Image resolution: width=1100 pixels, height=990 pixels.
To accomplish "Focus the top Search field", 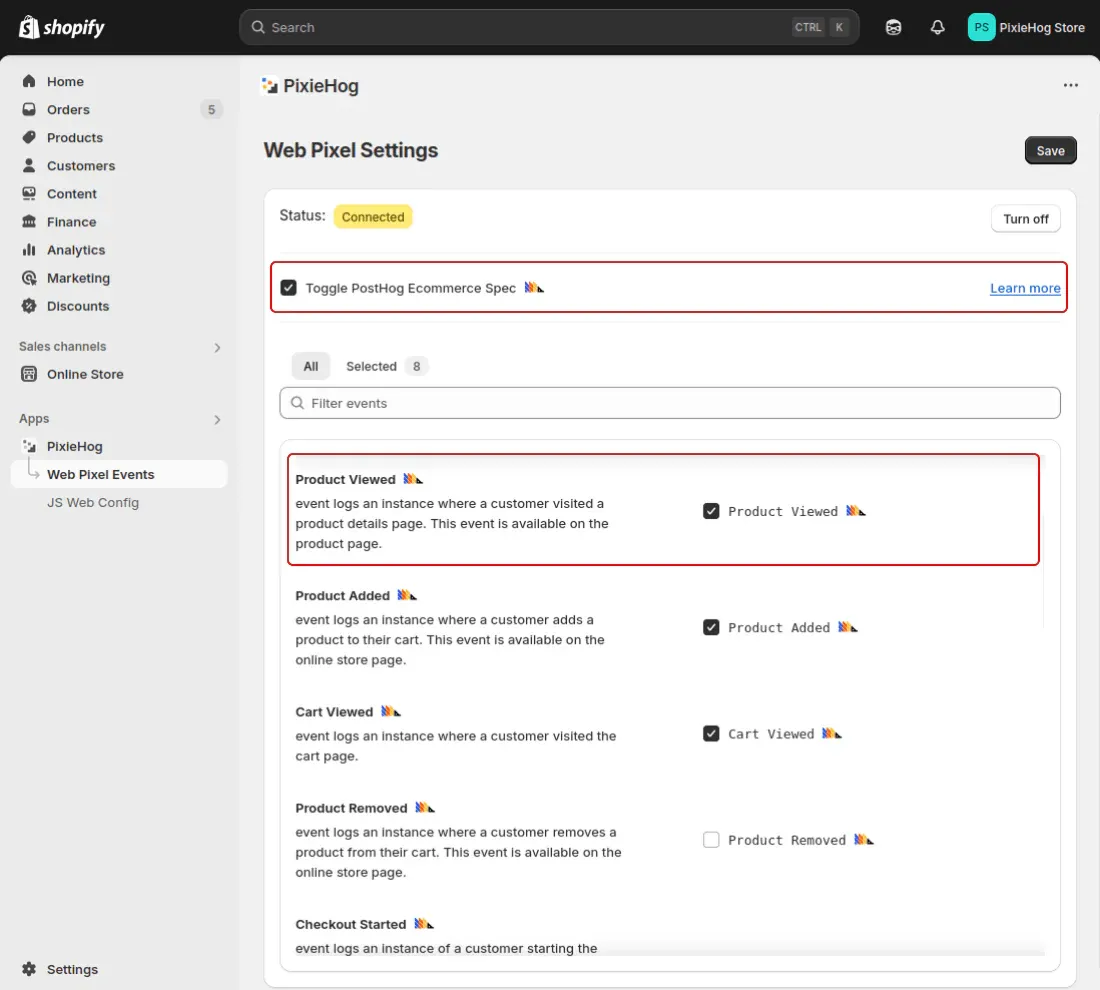I will pyautogui.click(x=549, y=27).
